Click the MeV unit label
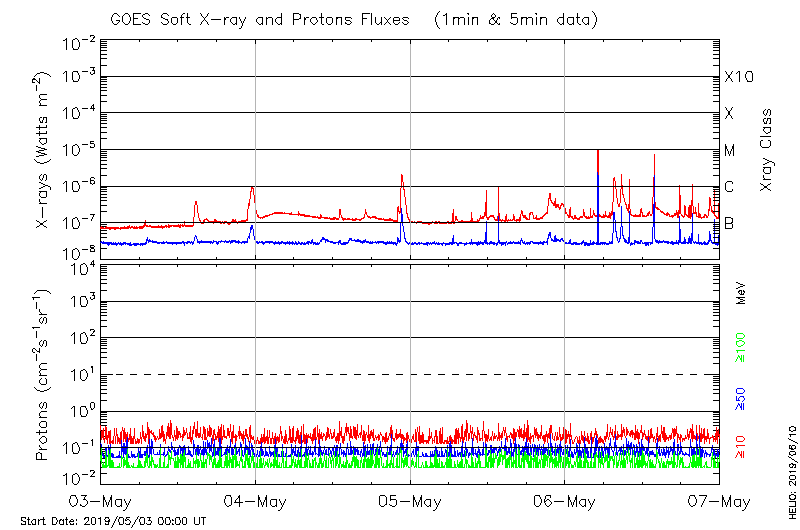This screenshot has width=800, height=530. (x=741, y=293)
